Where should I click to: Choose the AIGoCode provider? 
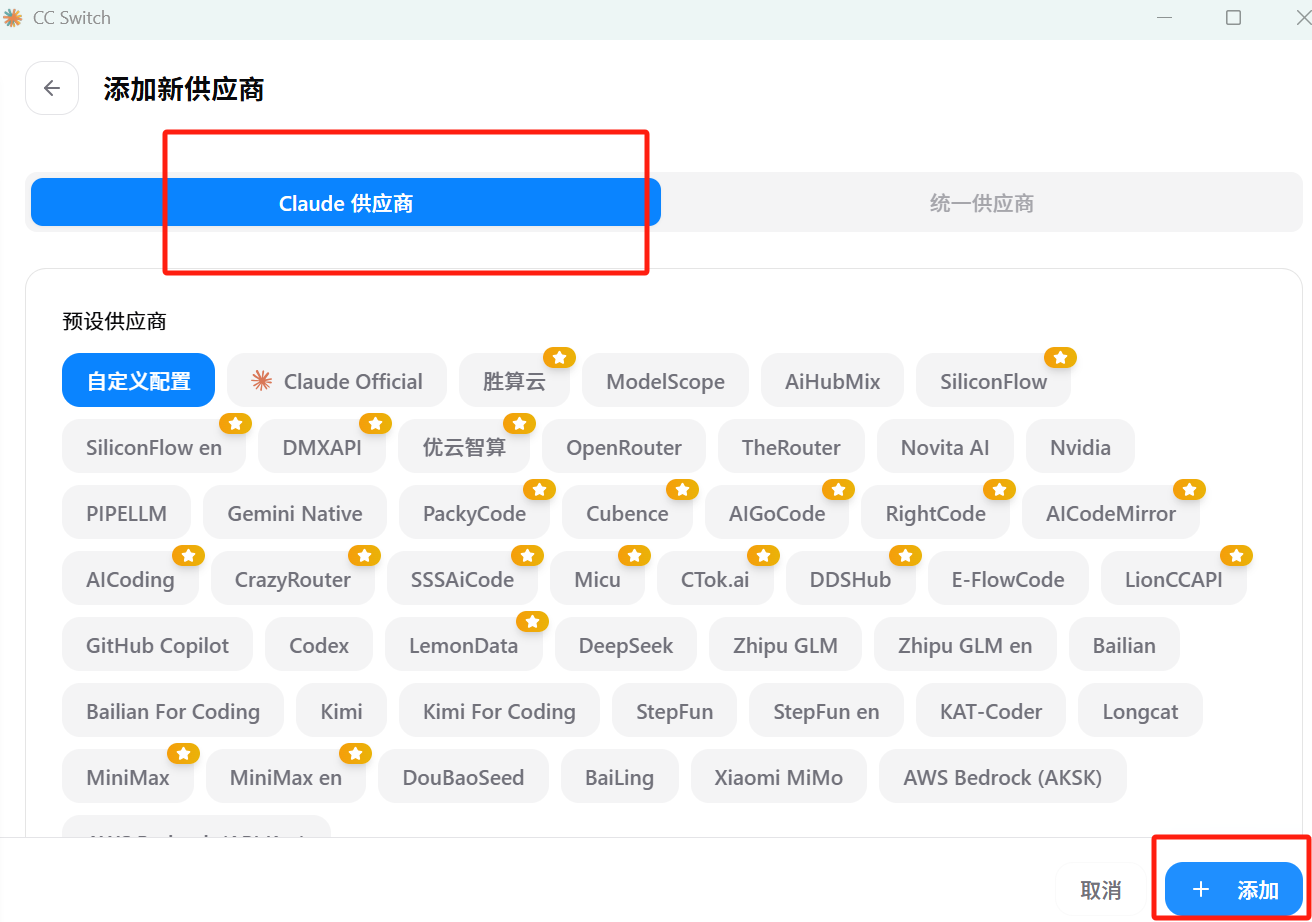777,513
